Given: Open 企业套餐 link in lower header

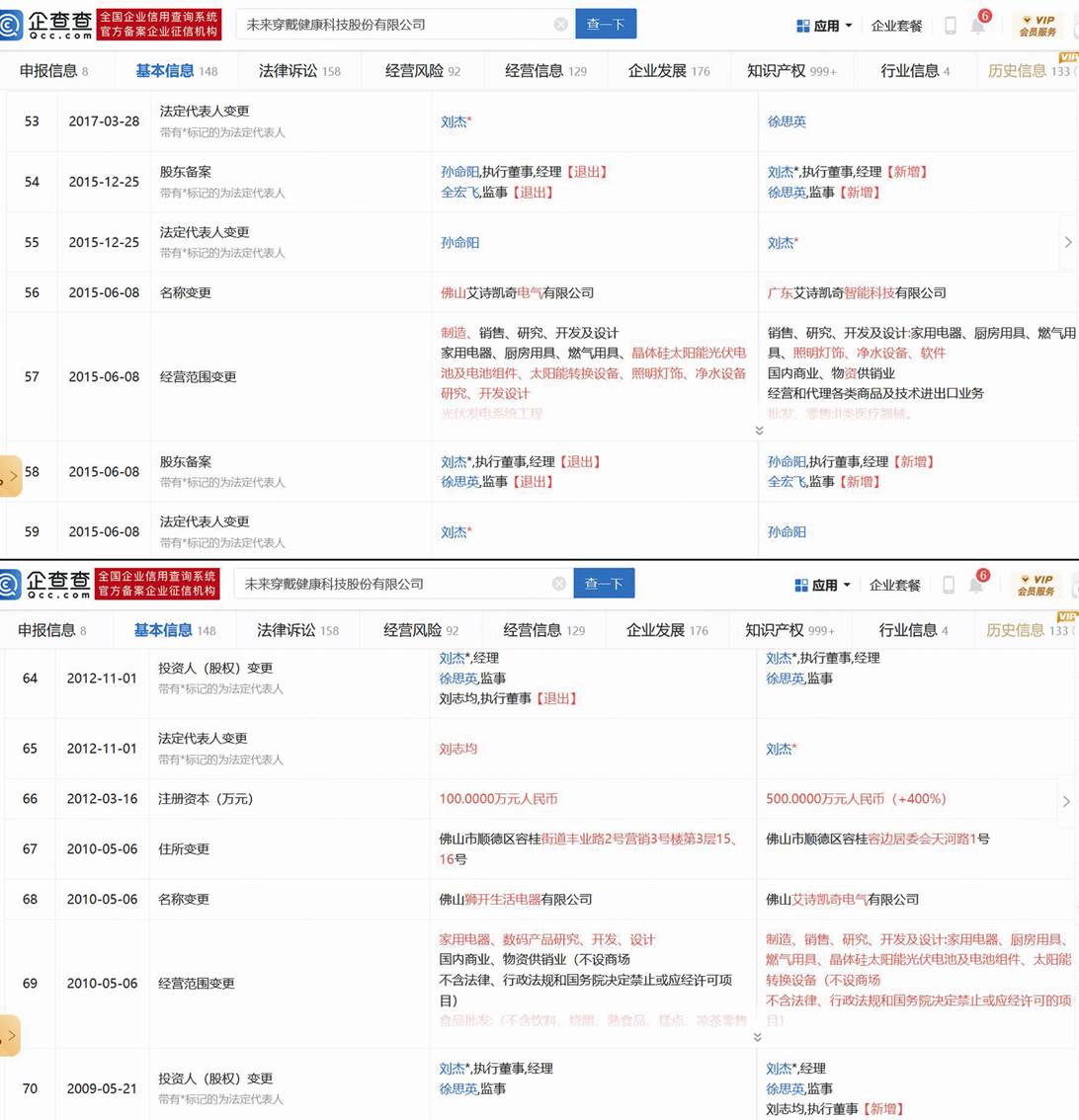Looking at the screenshot, I should pos(894,585).
